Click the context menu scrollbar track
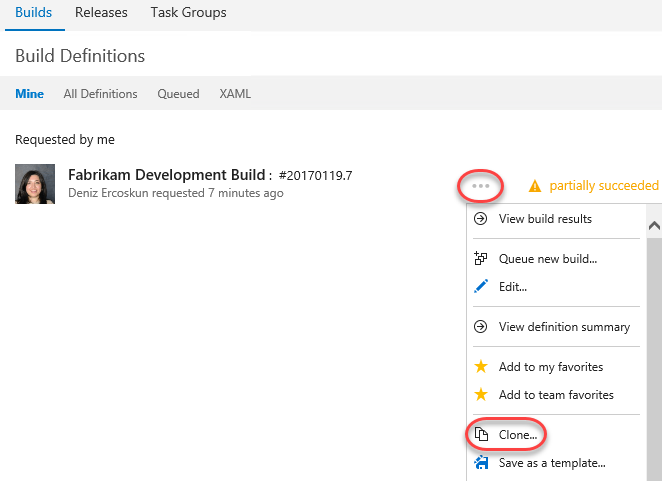The height and width of the screenshot is (481, 662). tap(654, 359)
